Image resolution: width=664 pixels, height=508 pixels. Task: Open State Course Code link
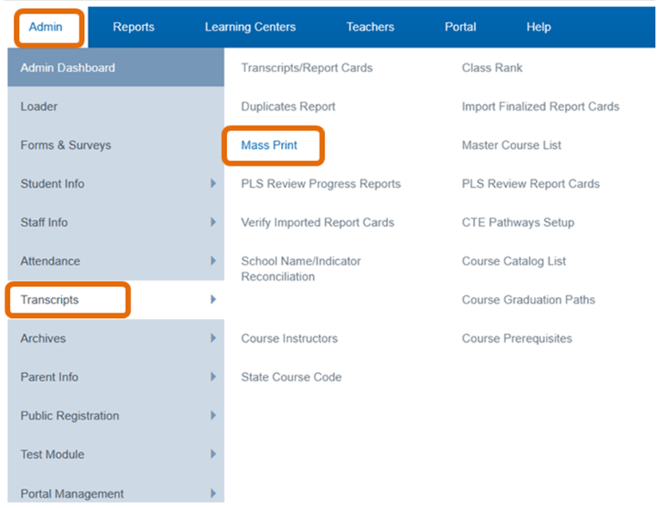[x=291, y=377]
